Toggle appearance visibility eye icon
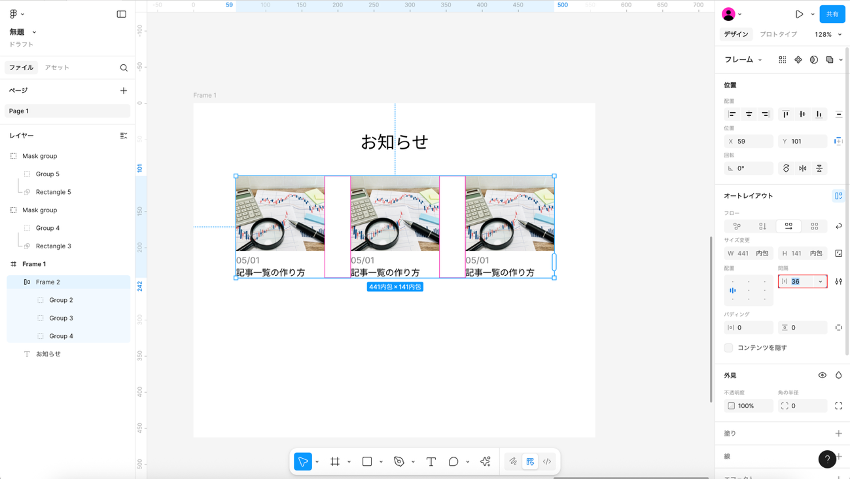Viewport: 850px width, 480px height. pos(822,375)
